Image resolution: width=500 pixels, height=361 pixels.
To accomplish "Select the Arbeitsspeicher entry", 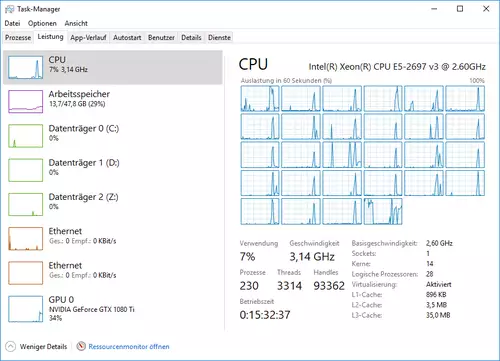I will [x=113, y=101].
